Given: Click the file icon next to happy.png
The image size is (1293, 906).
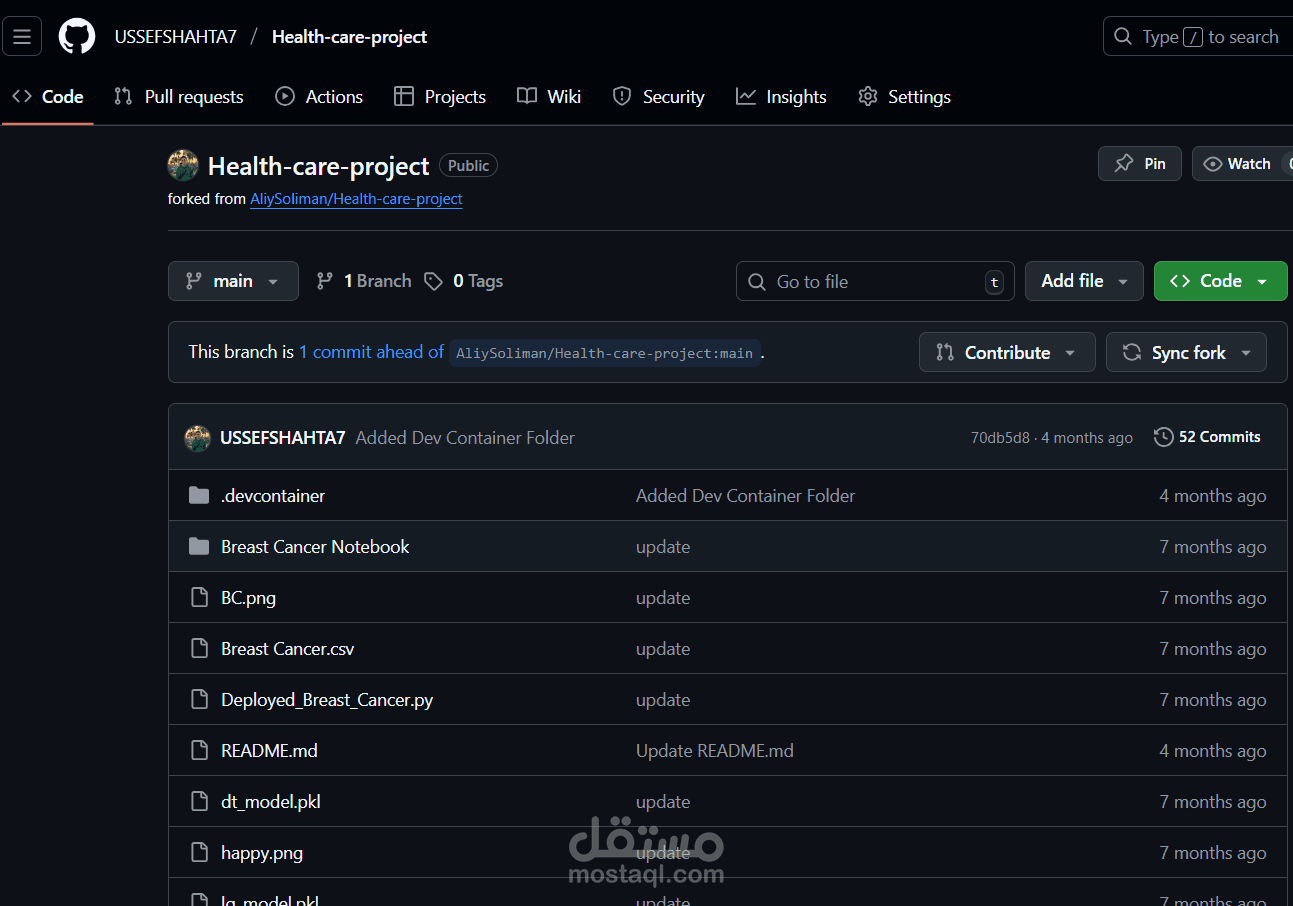Looking at the screenshot, I should coord(200,853).
